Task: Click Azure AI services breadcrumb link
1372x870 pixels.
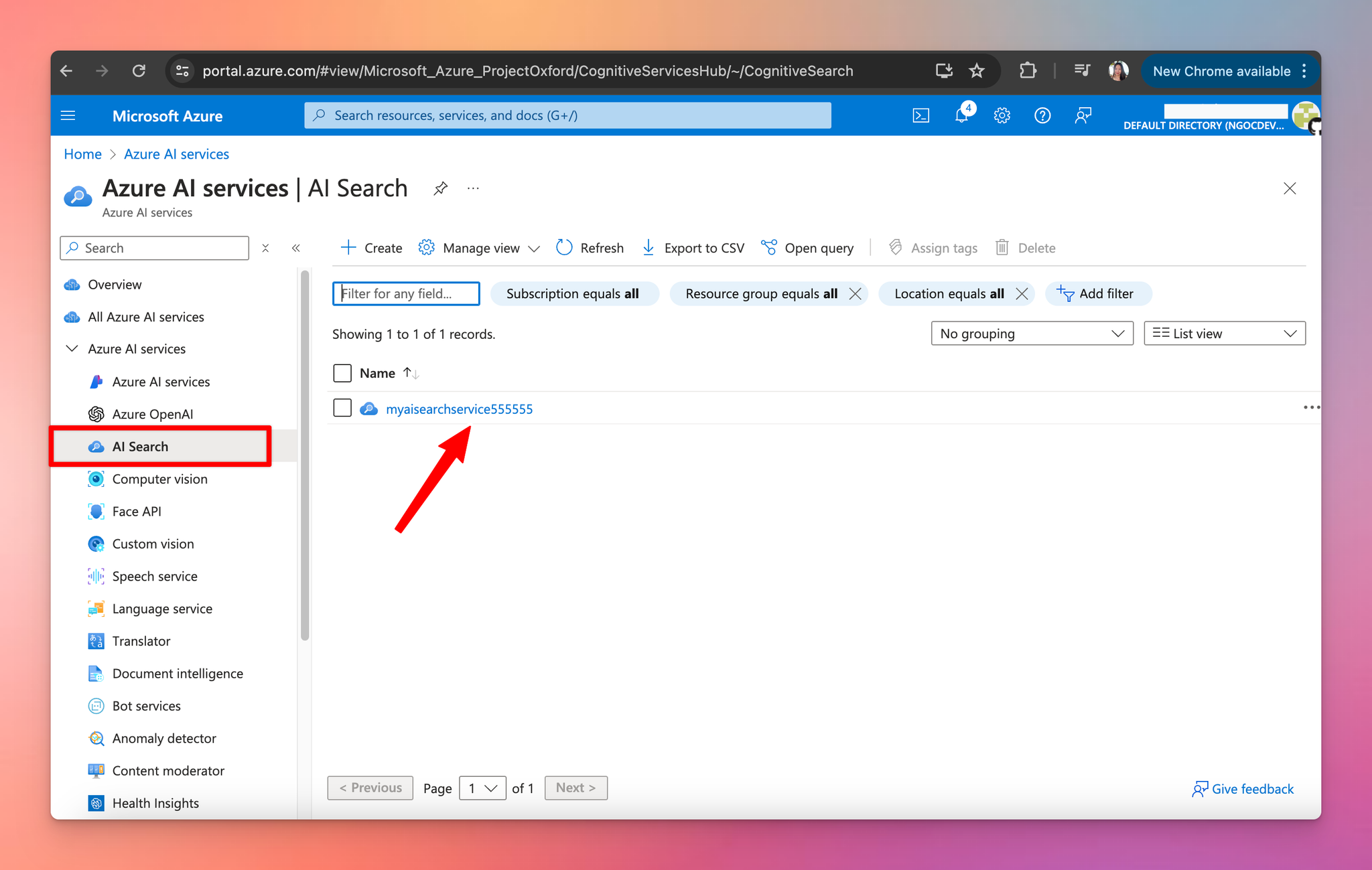Action: point(176,154)
